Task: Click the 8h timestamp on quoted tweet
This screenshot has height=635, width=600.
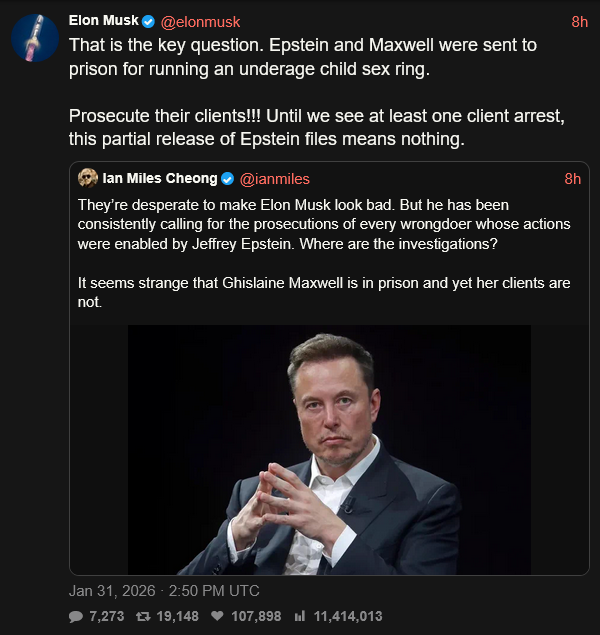Action: coord(572,179)
